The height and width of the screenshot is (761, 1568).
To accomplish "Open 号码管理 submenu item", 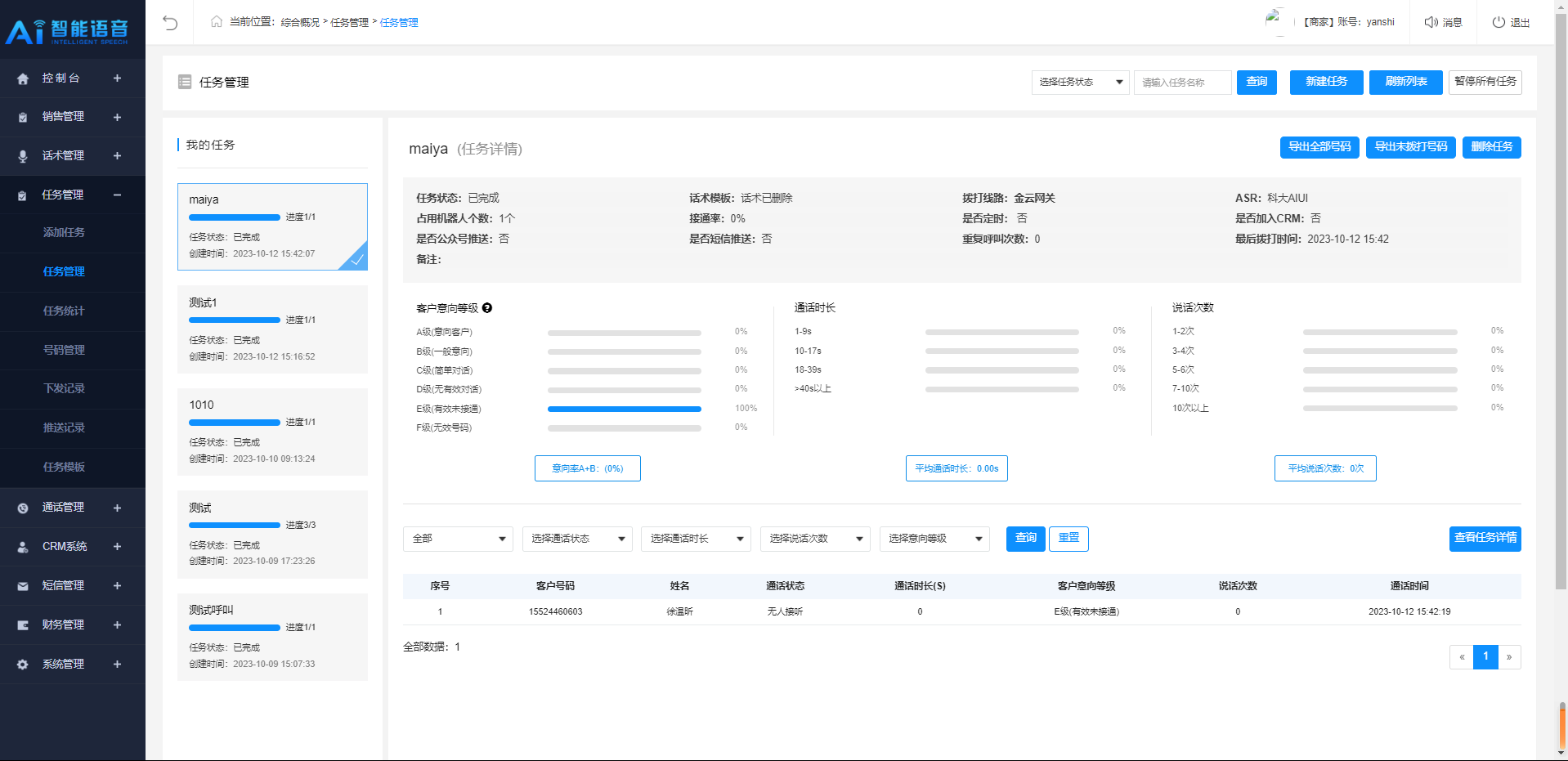I will 64,350.
